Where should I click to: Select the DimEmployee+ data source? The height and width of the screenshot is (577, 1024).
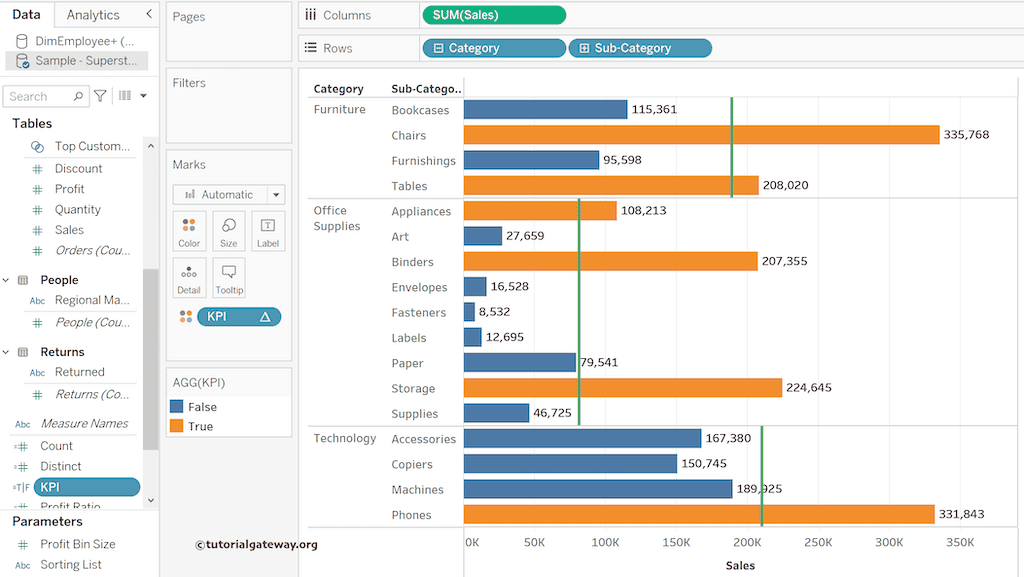[80, 40]
